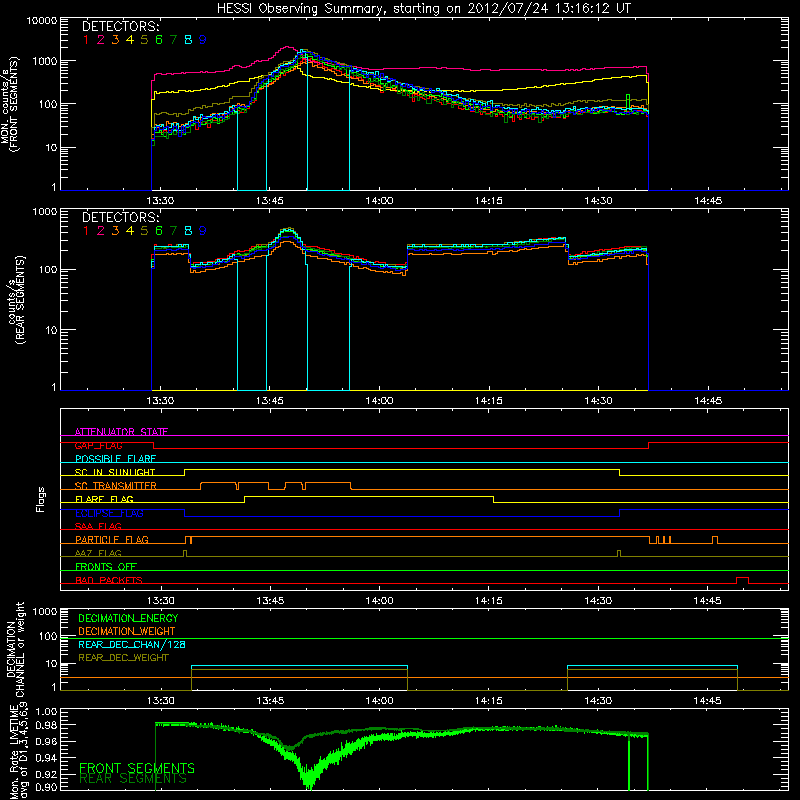This screenshot has width=800, height=800.
Task: Click olive detector 5 in rear segments legend
Action: coord(144,231)
